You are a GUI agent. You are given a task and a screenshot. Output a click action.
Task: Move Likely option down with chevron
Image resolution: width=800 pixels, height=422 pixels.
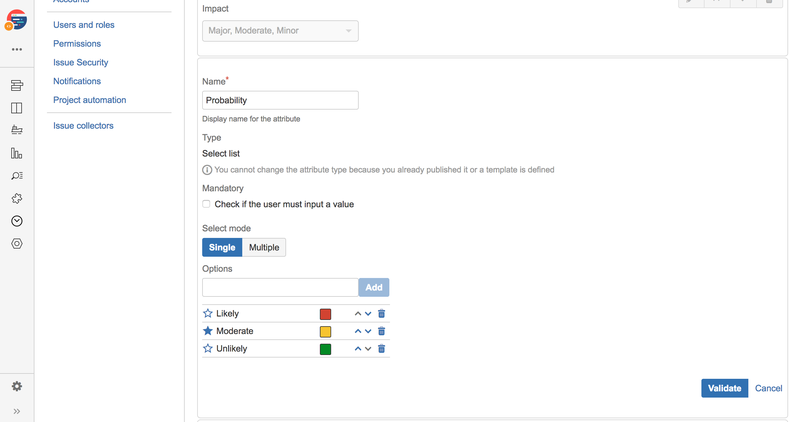368,314
